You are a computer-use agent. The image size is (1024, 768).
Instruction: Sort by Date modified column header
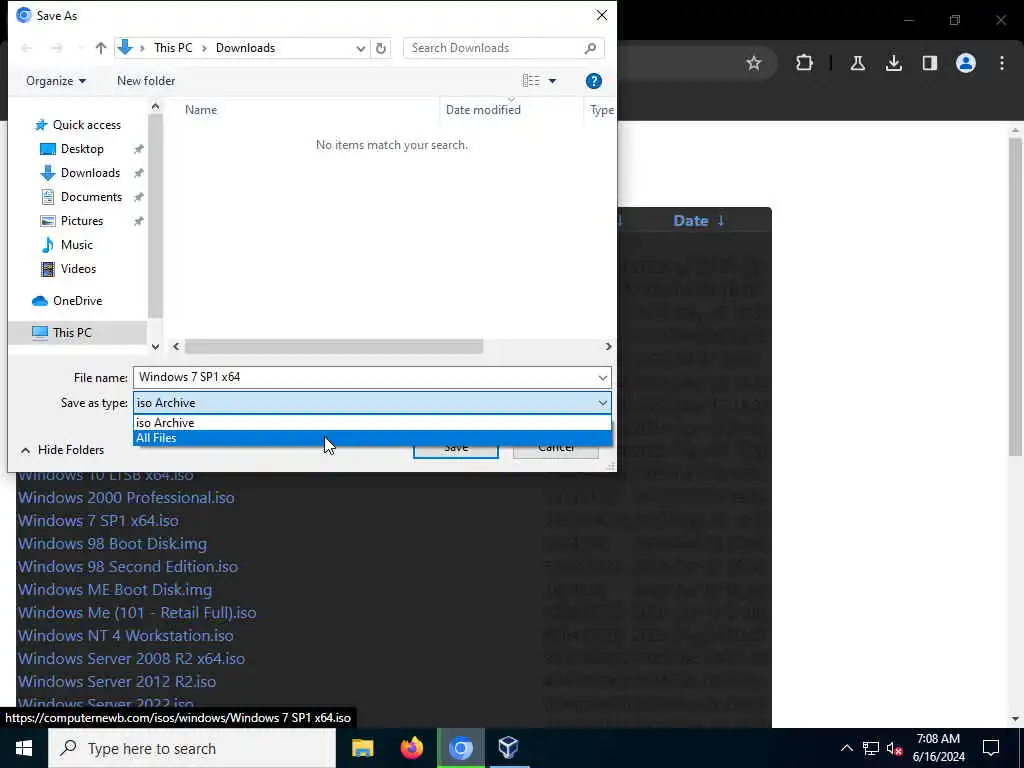[x=483, y=110]
